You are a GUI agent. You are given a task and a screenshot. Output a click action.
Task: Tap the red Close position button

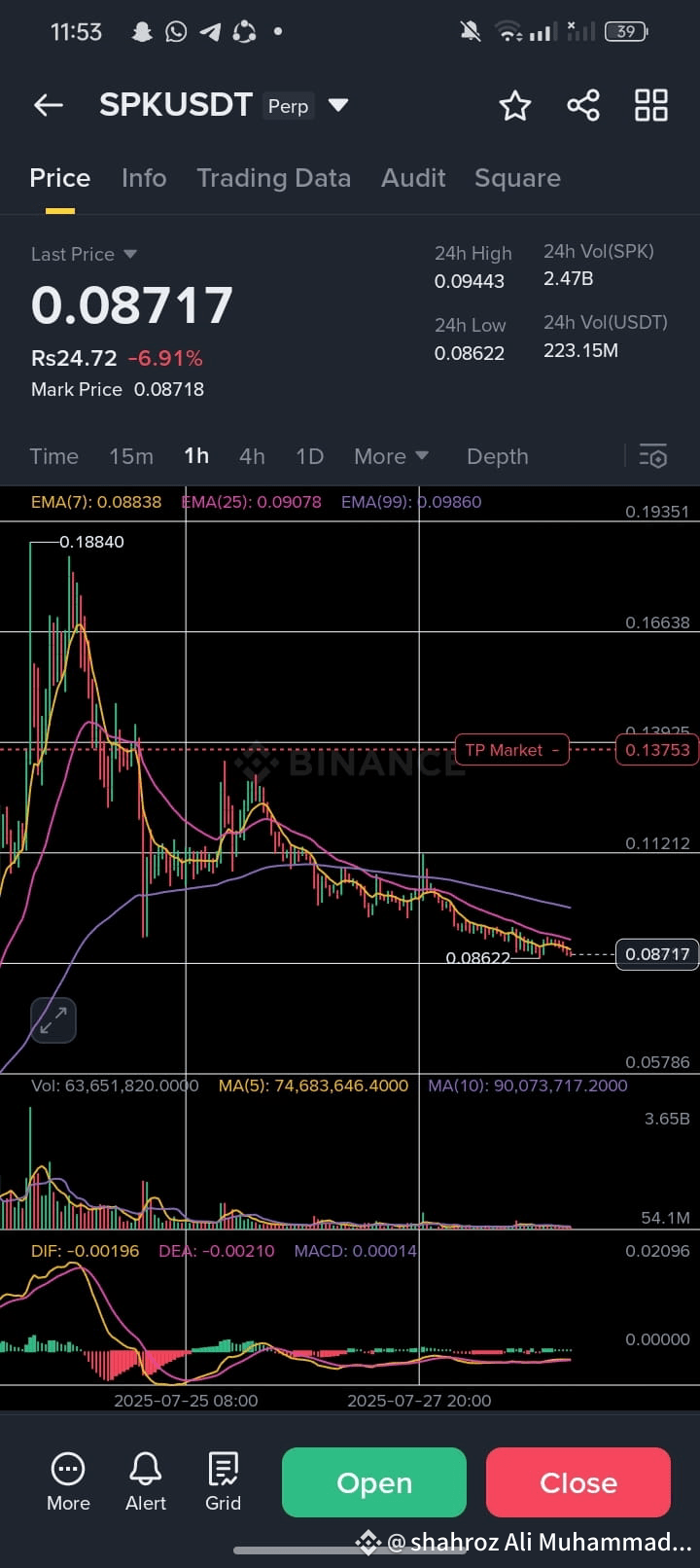click(x=578, y=1482)
